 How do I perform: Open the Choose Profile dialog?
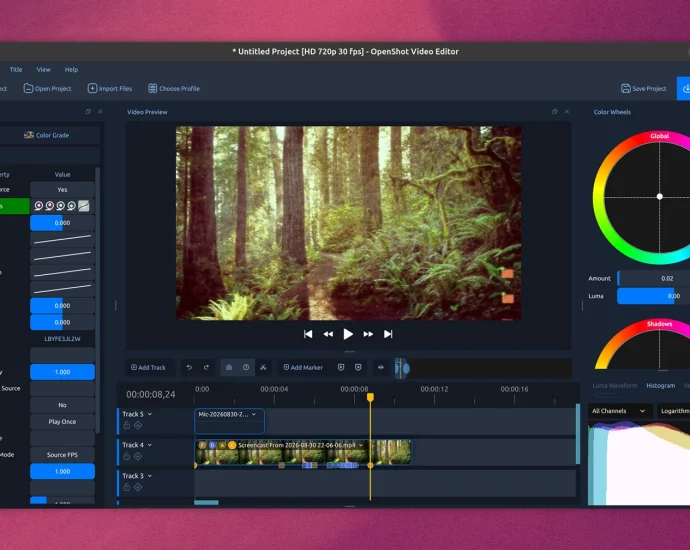point(174,88)
